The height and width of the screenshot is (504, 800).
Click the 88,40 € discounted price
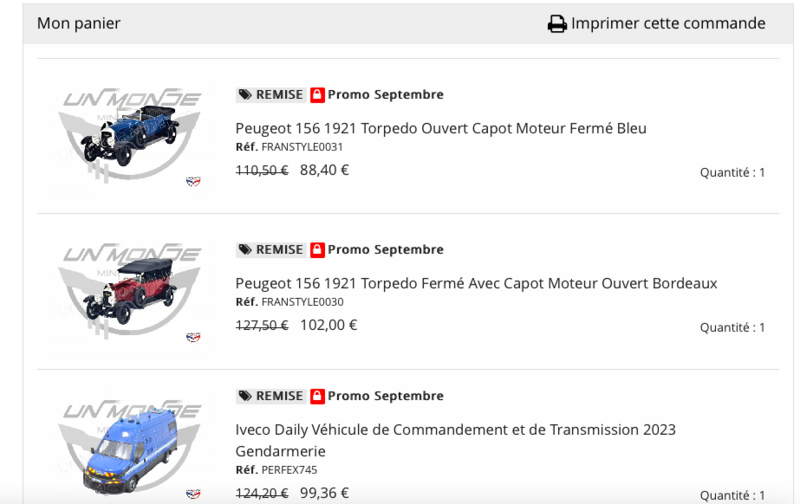tap(324, 170)
